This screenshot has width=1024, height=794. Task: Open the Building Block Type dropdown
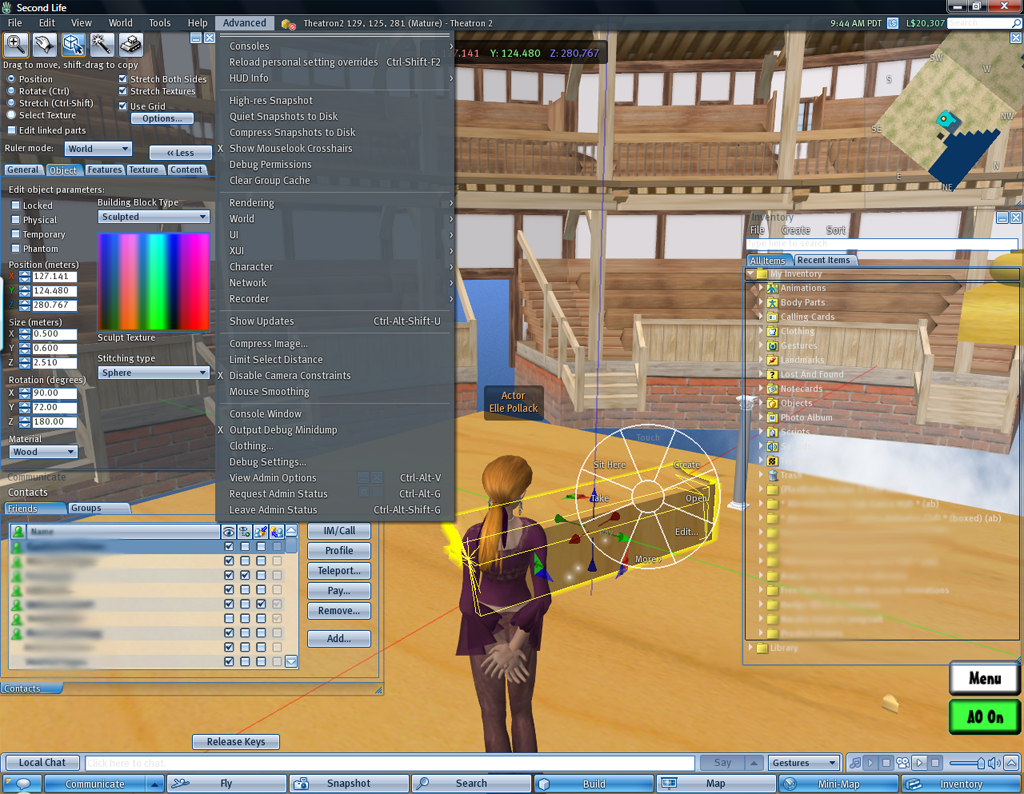tap(153, 217)
